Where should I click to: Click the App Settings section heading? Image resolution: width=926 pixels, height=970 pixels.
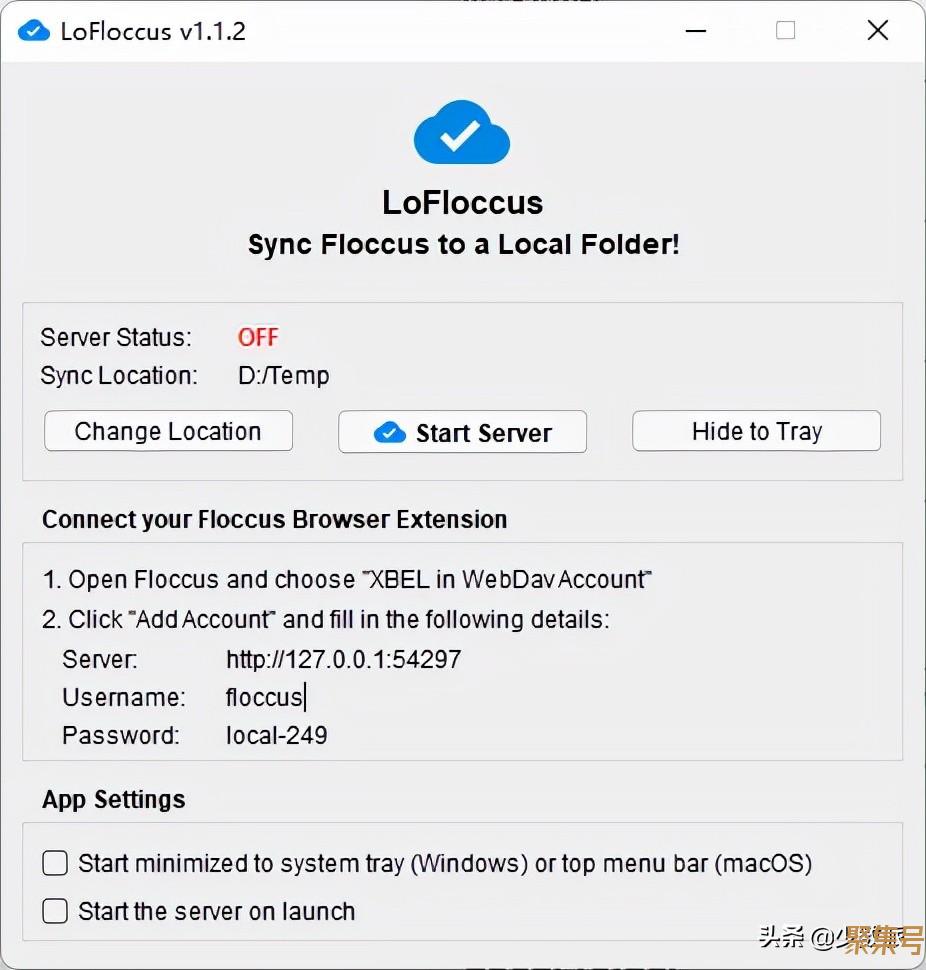[113, 799]
